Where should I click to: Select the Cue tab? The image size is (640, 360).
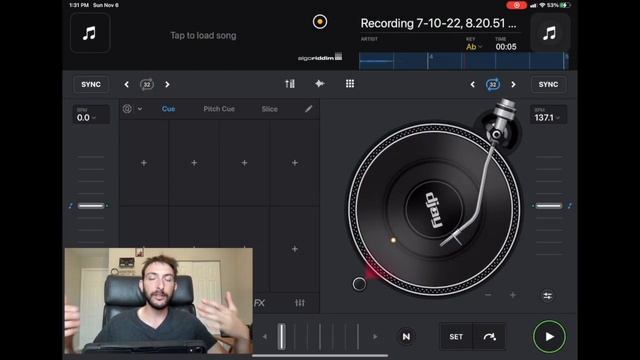[169, 109]
